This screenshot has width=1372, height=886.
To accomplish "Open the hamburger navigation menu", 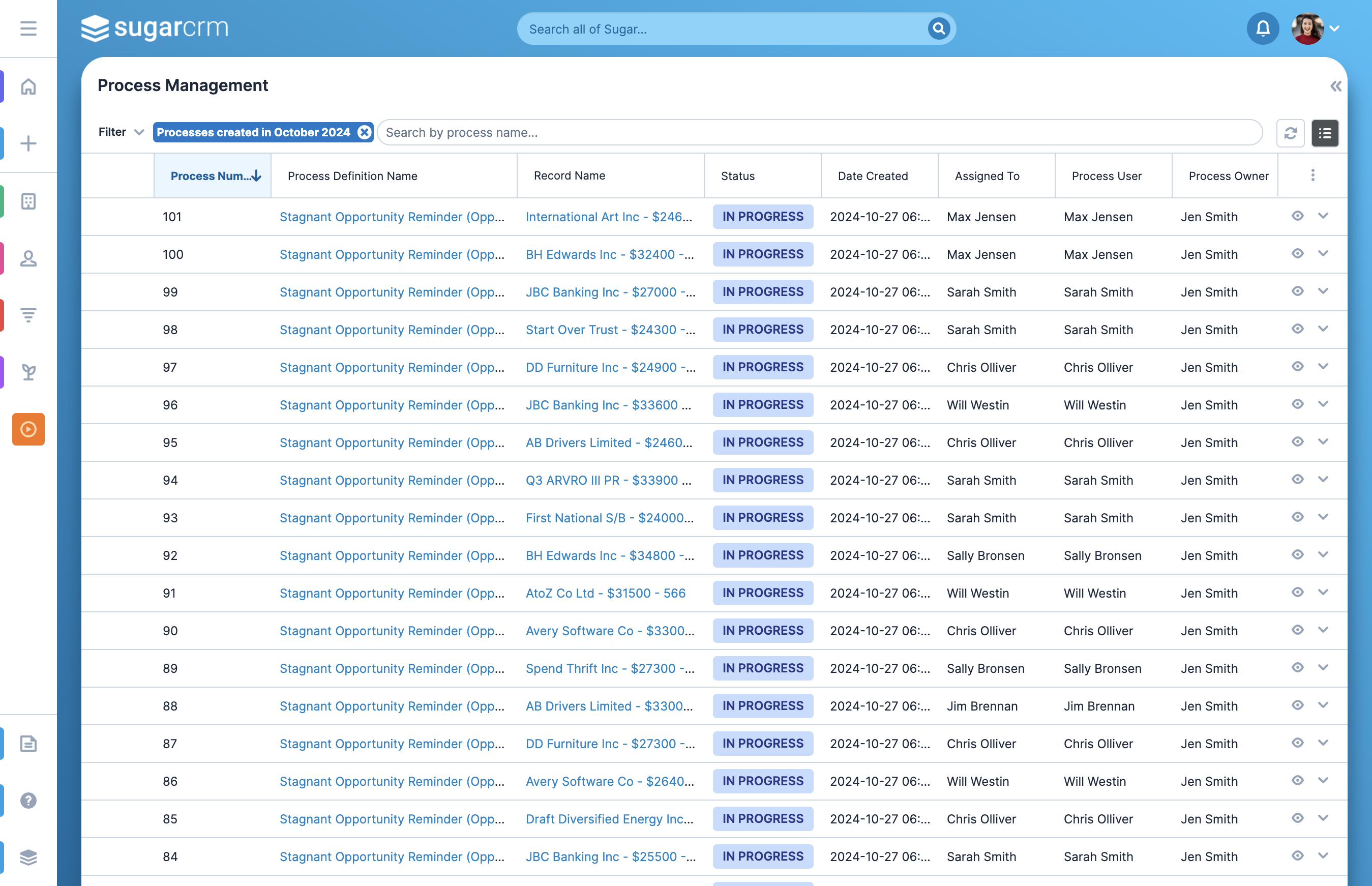I will (28, 28).
